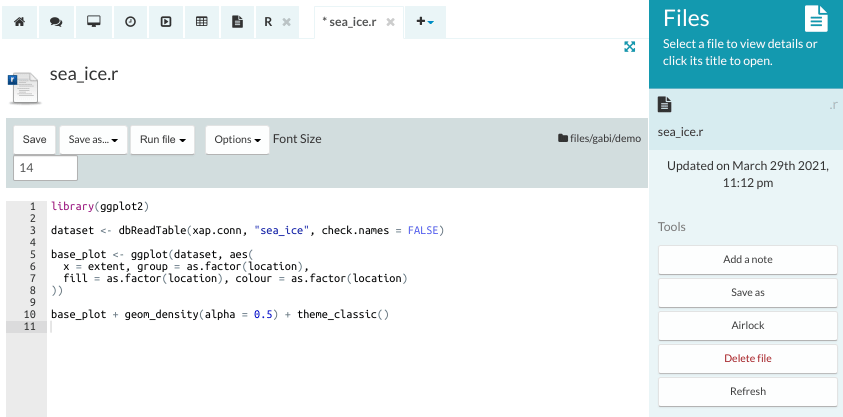The height and width of the screenshot is (417, 843).
Task: Open the Options dropdown menu
Action: coord(237,140)
